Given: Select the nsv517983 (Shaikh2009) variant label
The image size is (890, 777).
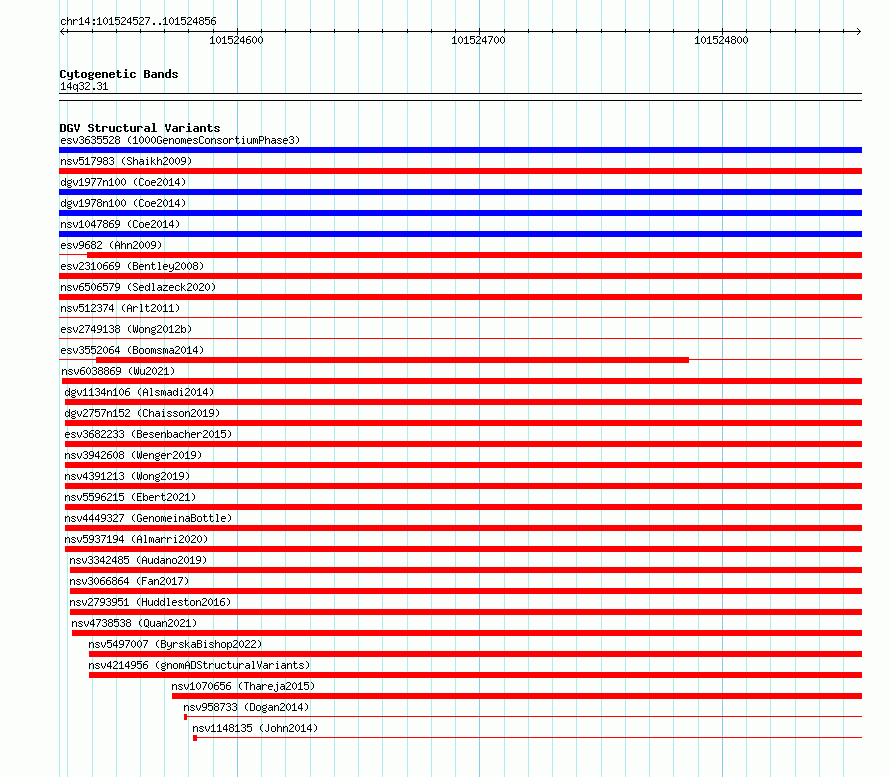Looking at the screenshot, I should (x=126, y=161).
